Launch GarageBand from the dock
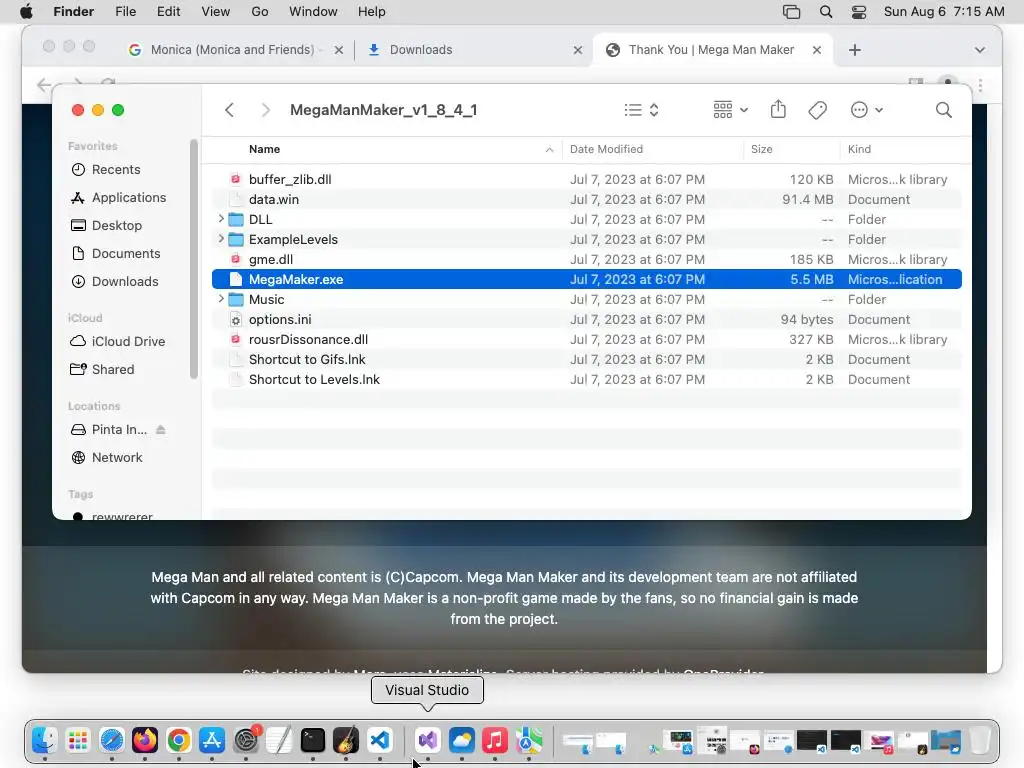This screenshot has height=768, width=1024. pos(346,740)
